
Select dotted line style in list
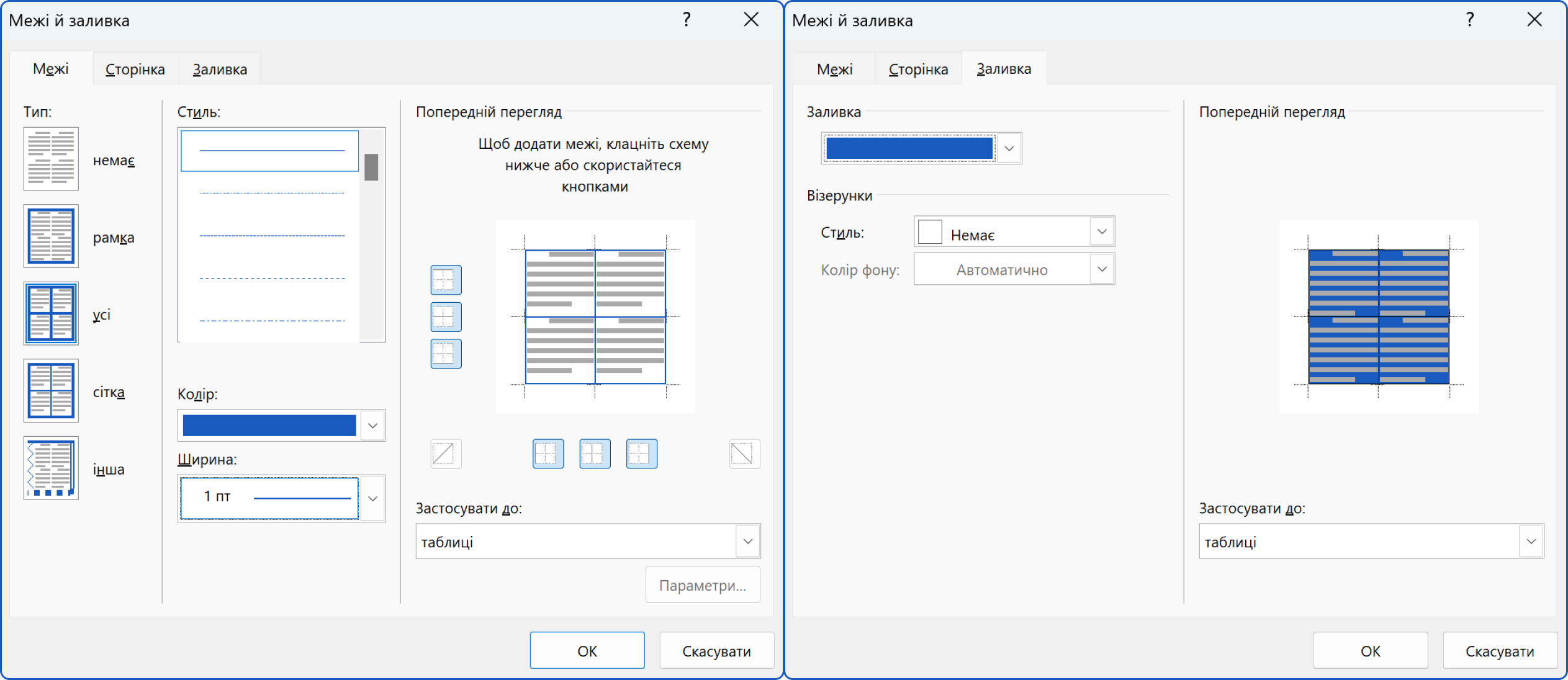click(271, 193)
